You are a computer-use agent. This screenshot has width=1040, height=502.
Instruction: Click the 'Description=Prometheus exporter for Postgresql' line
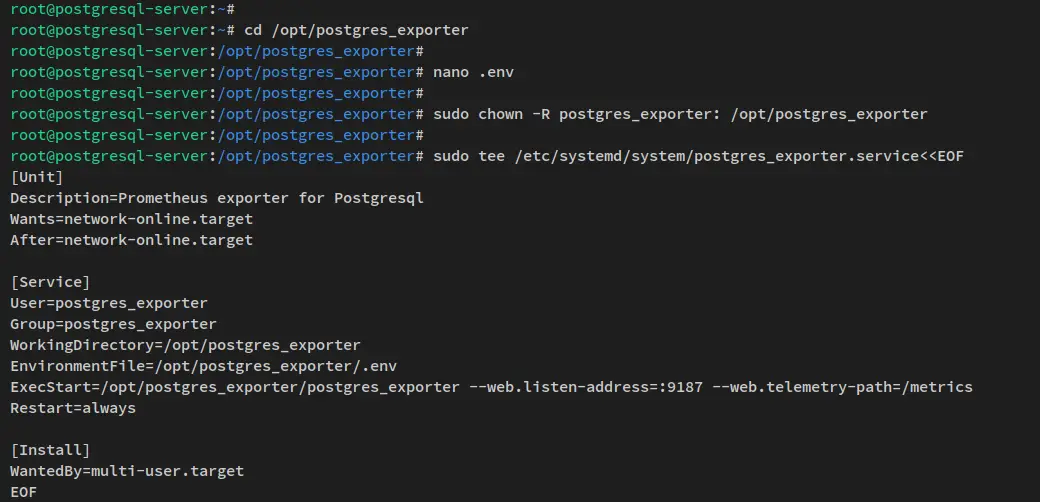(217, 198)
